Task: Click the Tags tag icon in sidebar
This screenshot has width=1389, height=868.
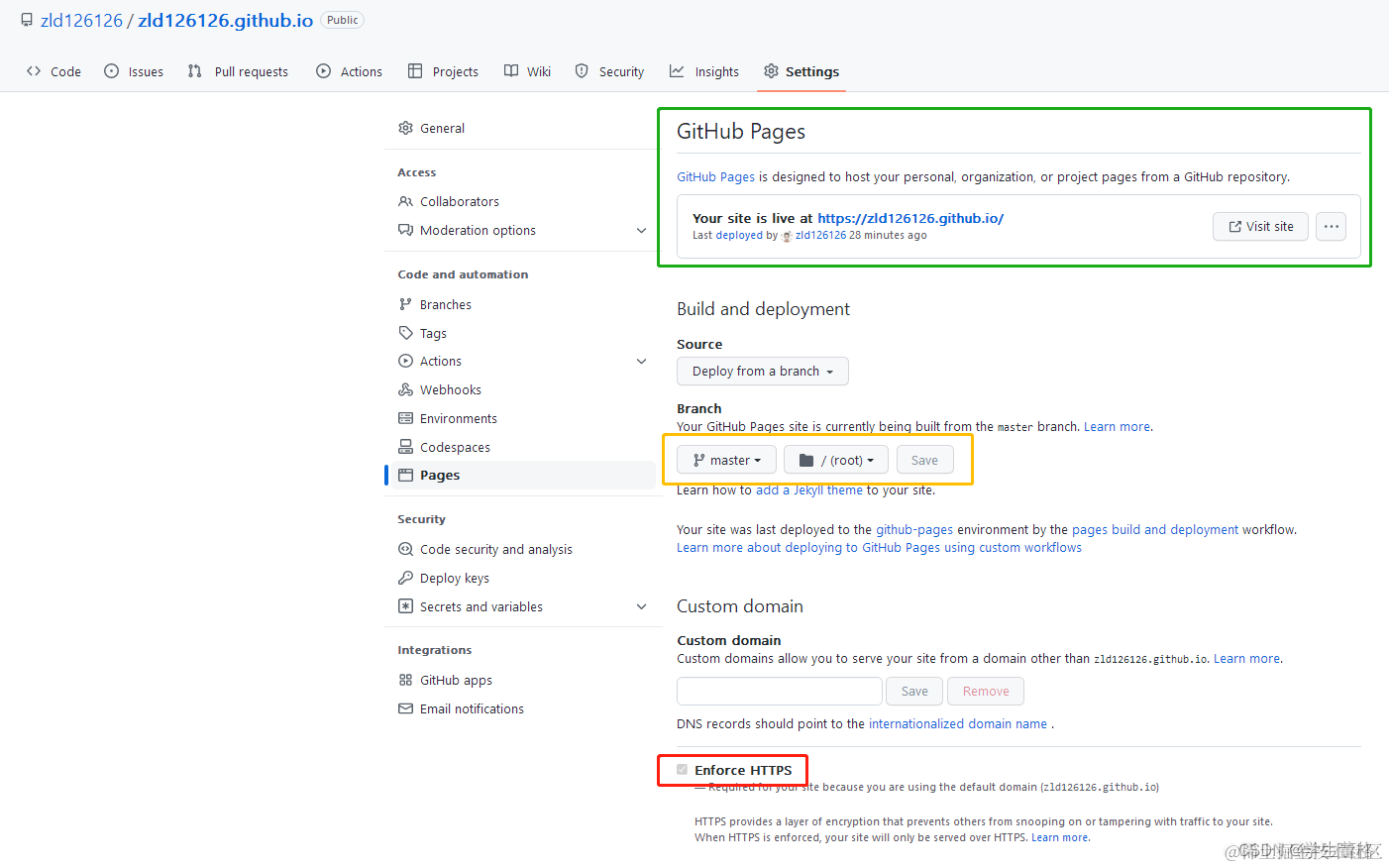Action: [405, 333]
